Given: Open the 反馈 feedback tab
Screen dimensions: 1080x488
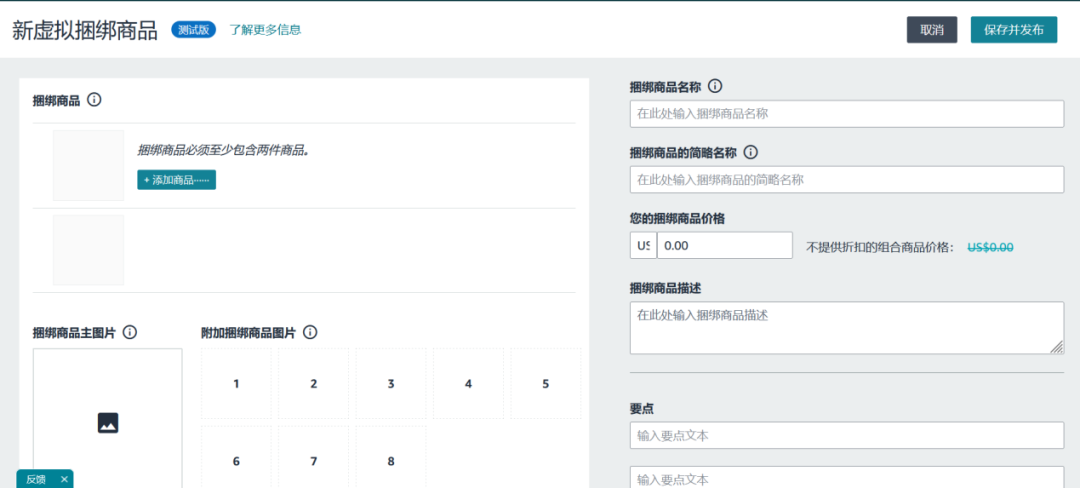Looking at the screenshot, I should 36,479.
